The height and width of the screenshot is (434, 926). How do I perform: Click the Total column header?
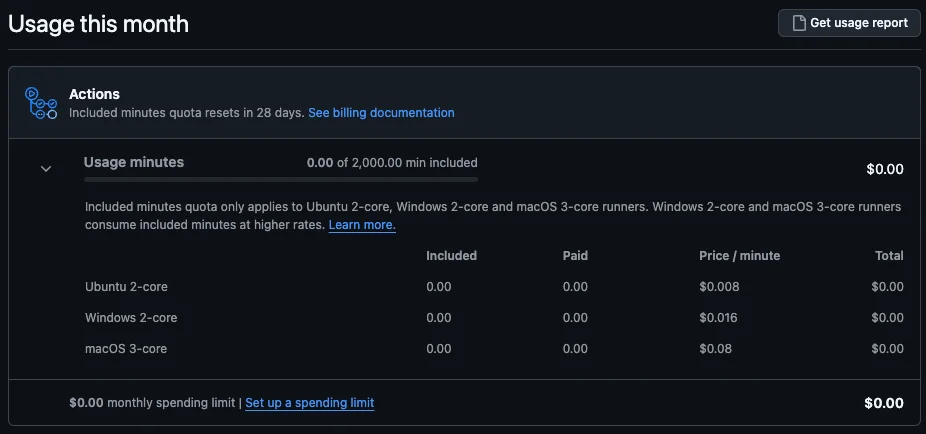889,256
